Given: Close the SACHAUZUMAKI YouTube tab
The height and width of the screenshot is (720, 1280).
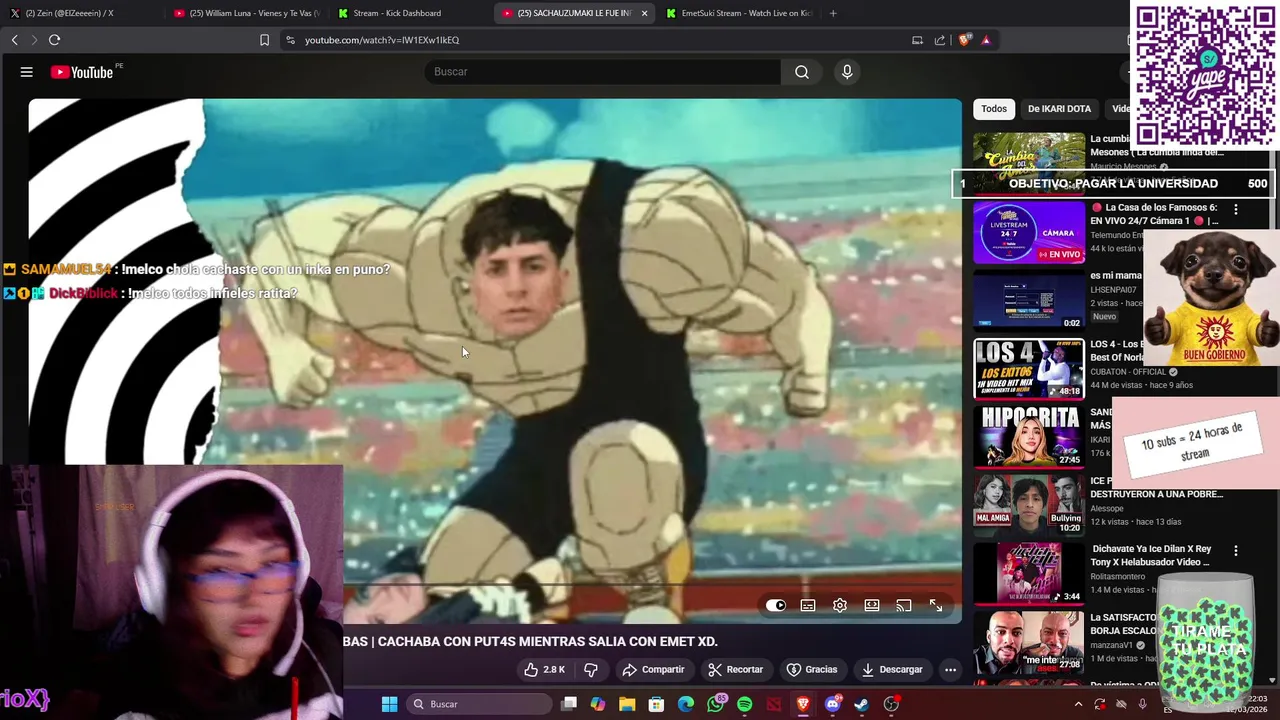Looking at the screenshot, I should coord(644,13).
